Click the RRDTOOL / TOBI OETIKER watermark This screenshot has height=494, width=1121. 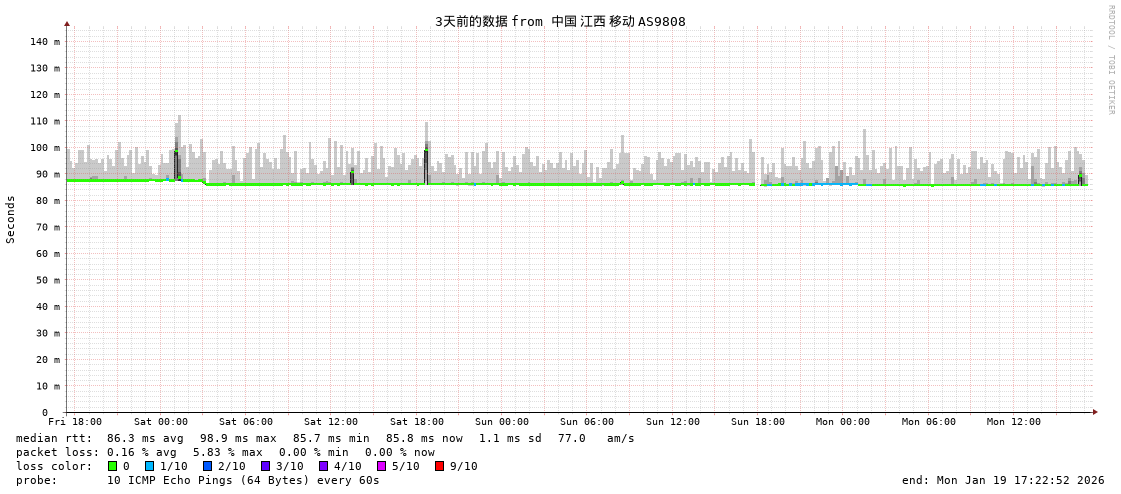click(1110, 60)
